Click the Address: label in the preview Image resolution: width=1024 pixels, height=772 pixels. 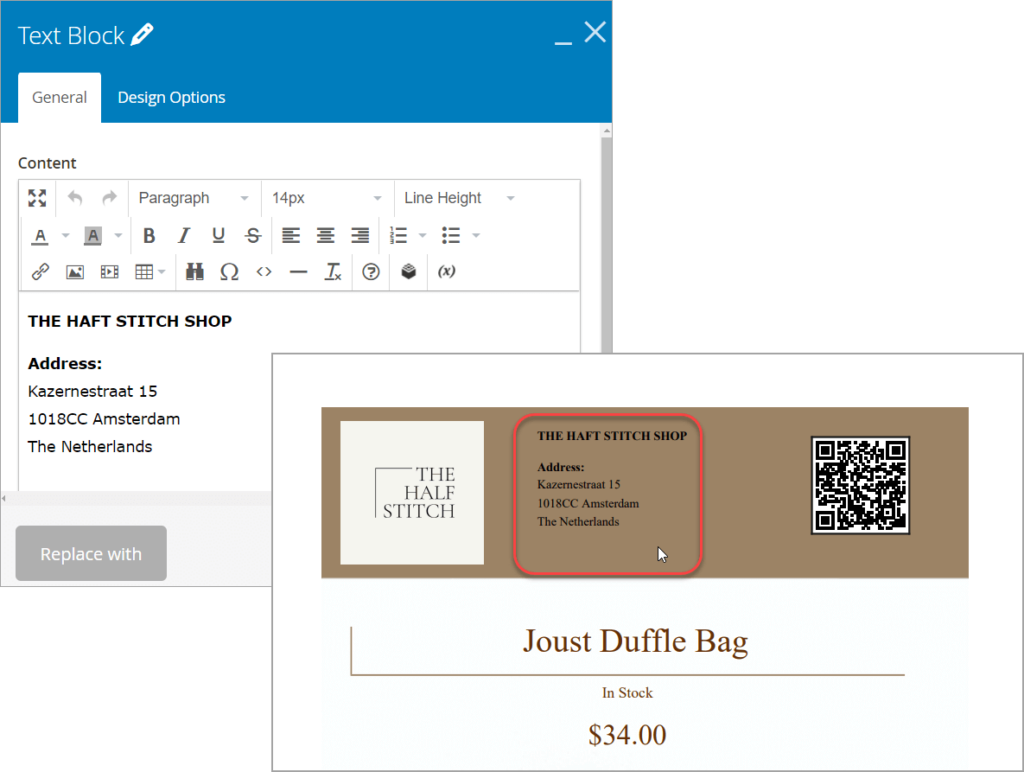[560, 467]
